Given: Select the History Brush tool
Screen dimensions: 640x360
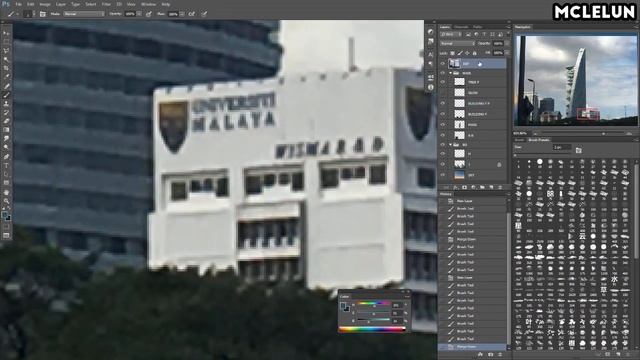Looking at the screenshot, I should click(6, 112).
